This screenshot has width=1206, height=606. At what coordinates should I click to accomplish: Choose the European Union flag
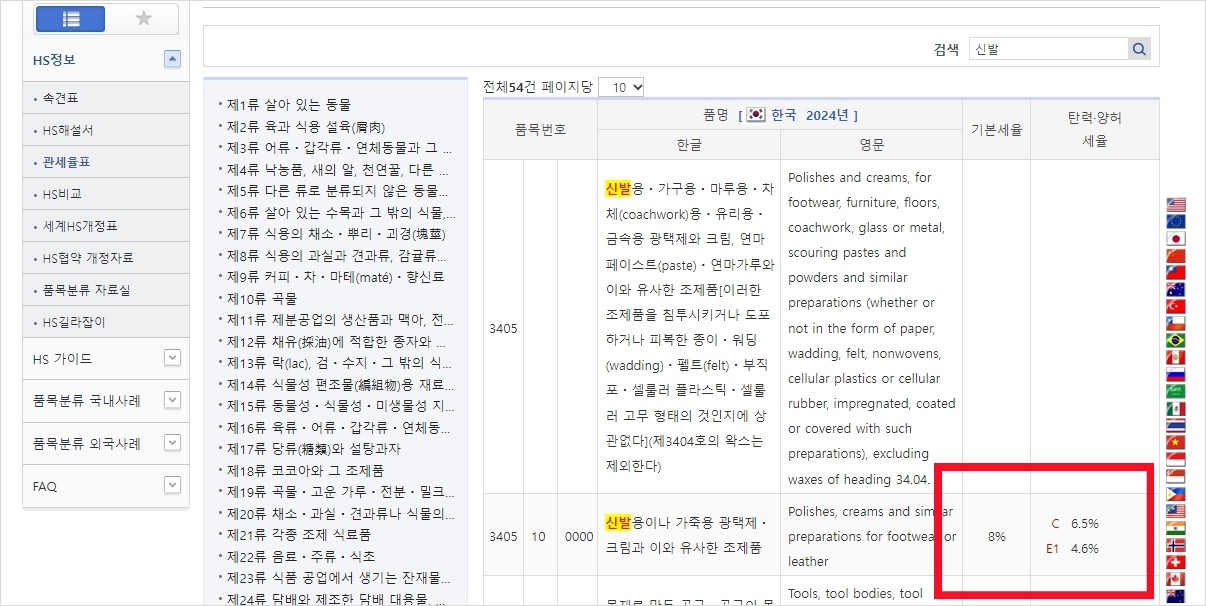(1176, 221)
